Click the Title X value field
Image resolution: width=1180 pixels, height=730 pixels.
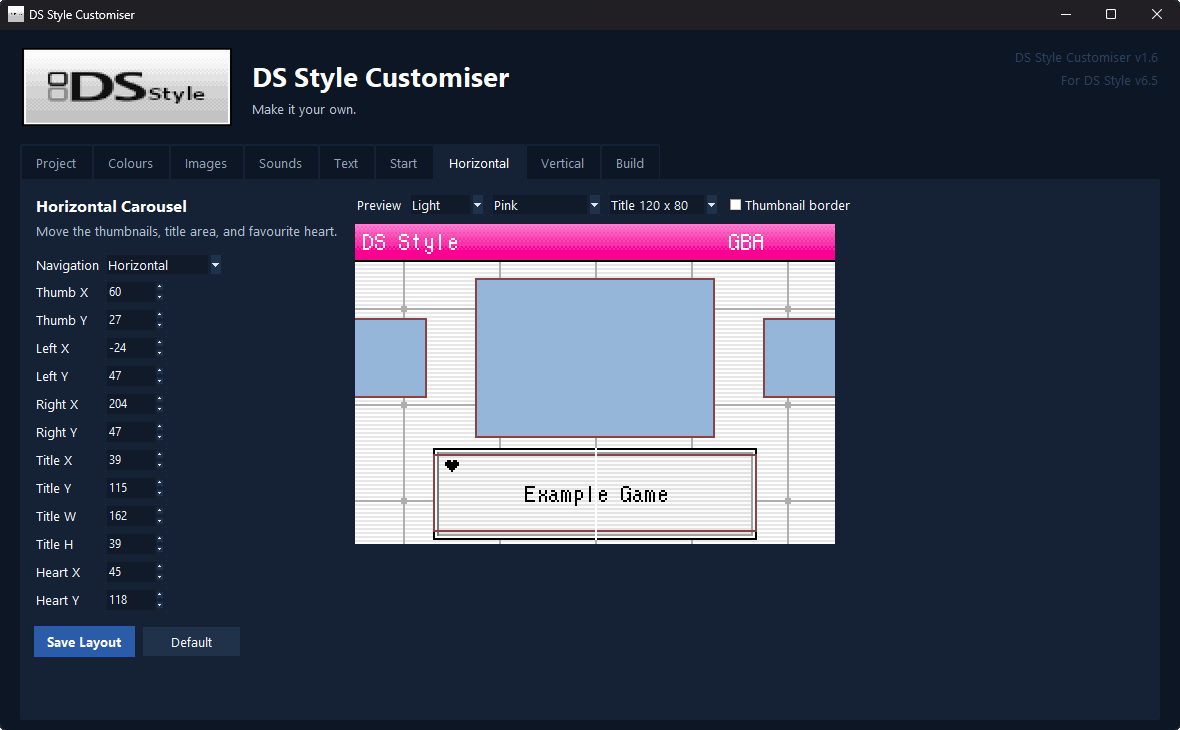(130, 460)
